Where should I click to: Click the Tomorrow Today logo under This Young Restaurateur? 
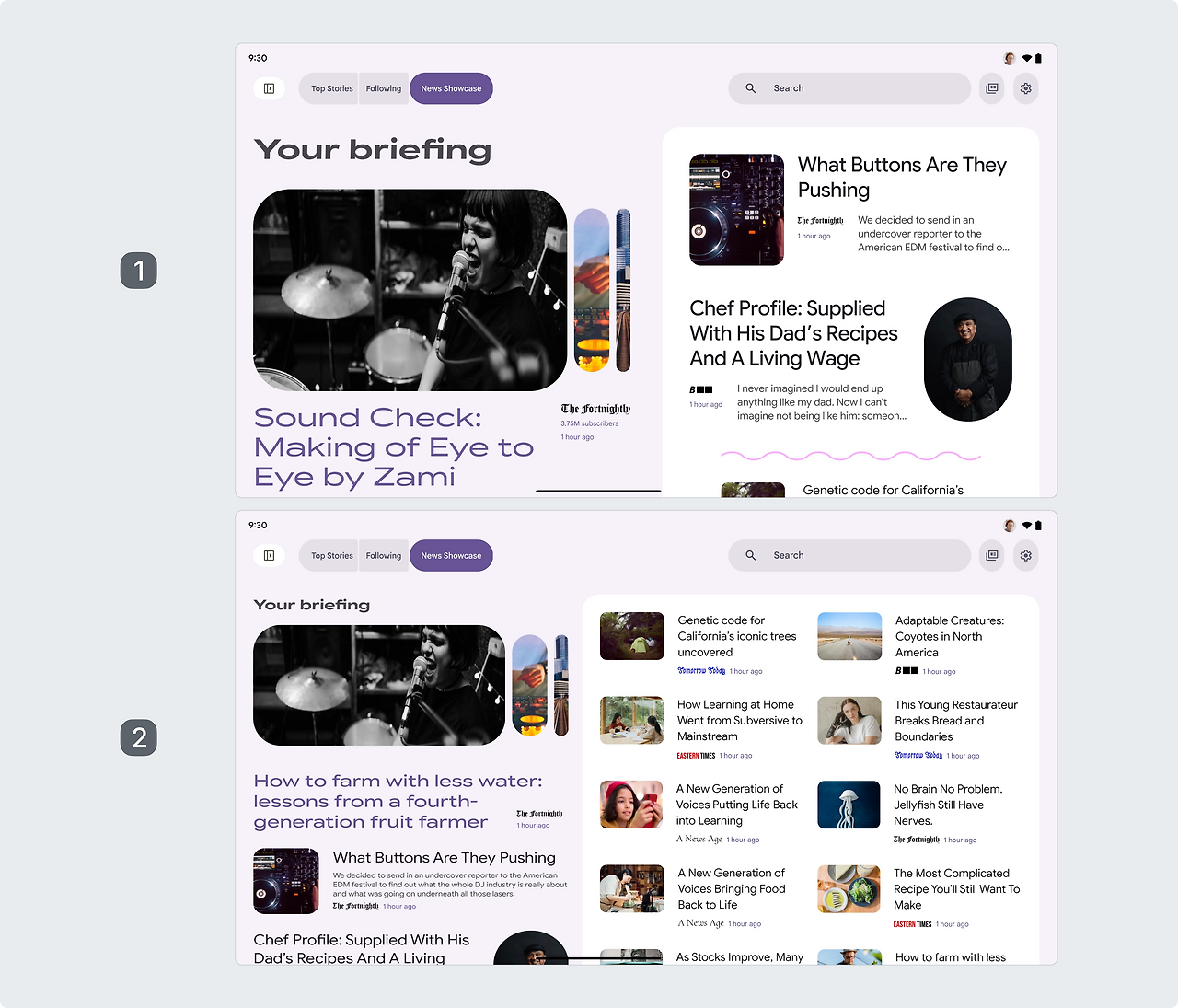click(918, 756)
